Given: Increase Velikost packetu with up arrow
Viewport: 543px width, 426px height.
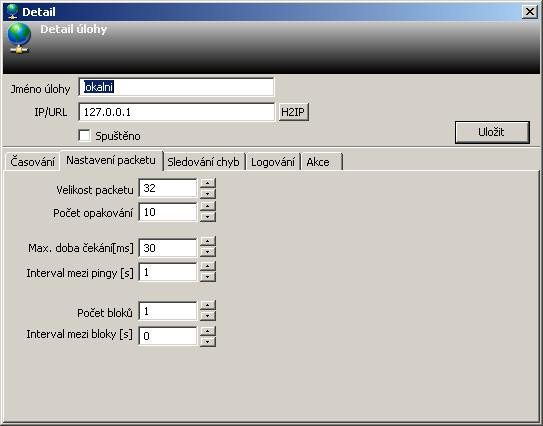Looking at the screenshot, I should (208, 183).
